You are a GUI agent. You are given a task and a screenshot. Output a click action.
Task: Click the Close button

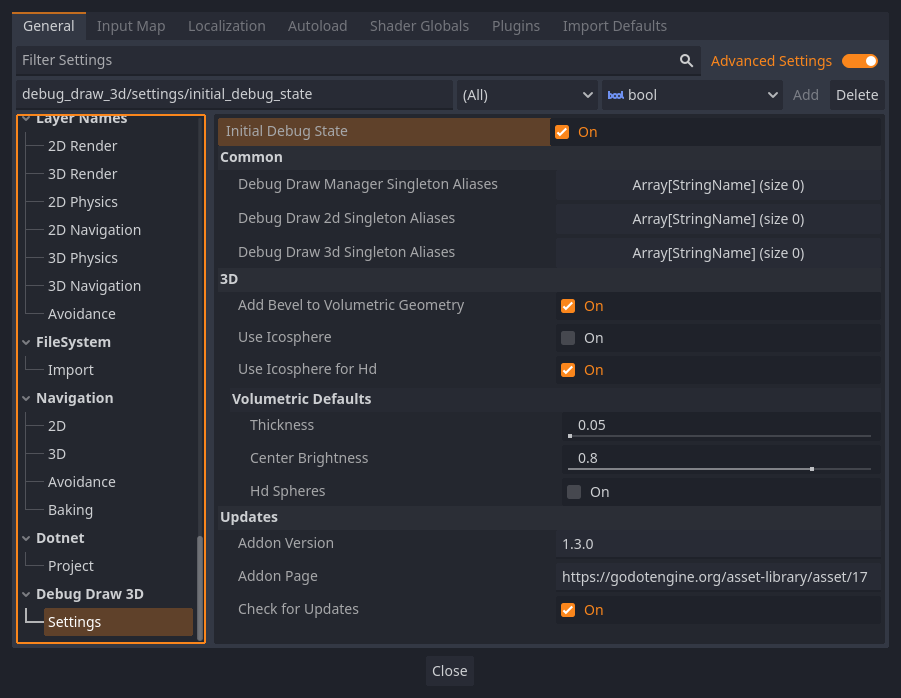coord(449,671)
